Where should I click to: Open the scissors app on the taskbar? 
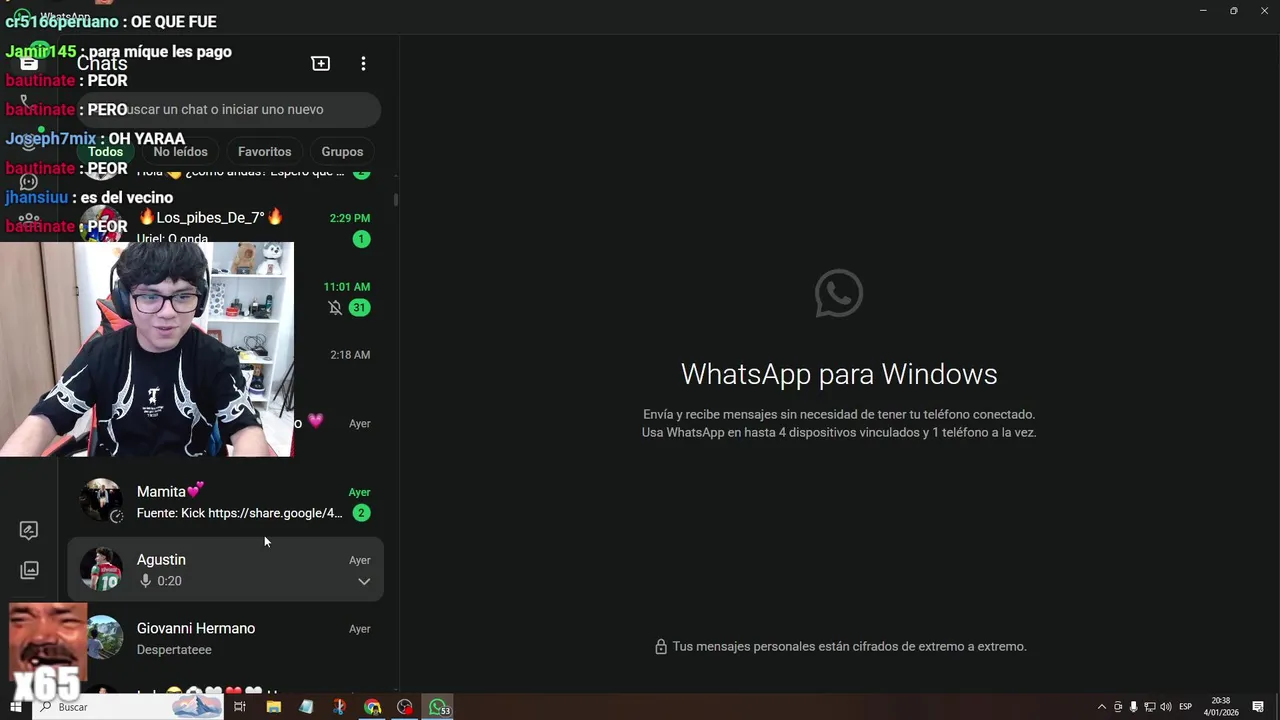339,707
